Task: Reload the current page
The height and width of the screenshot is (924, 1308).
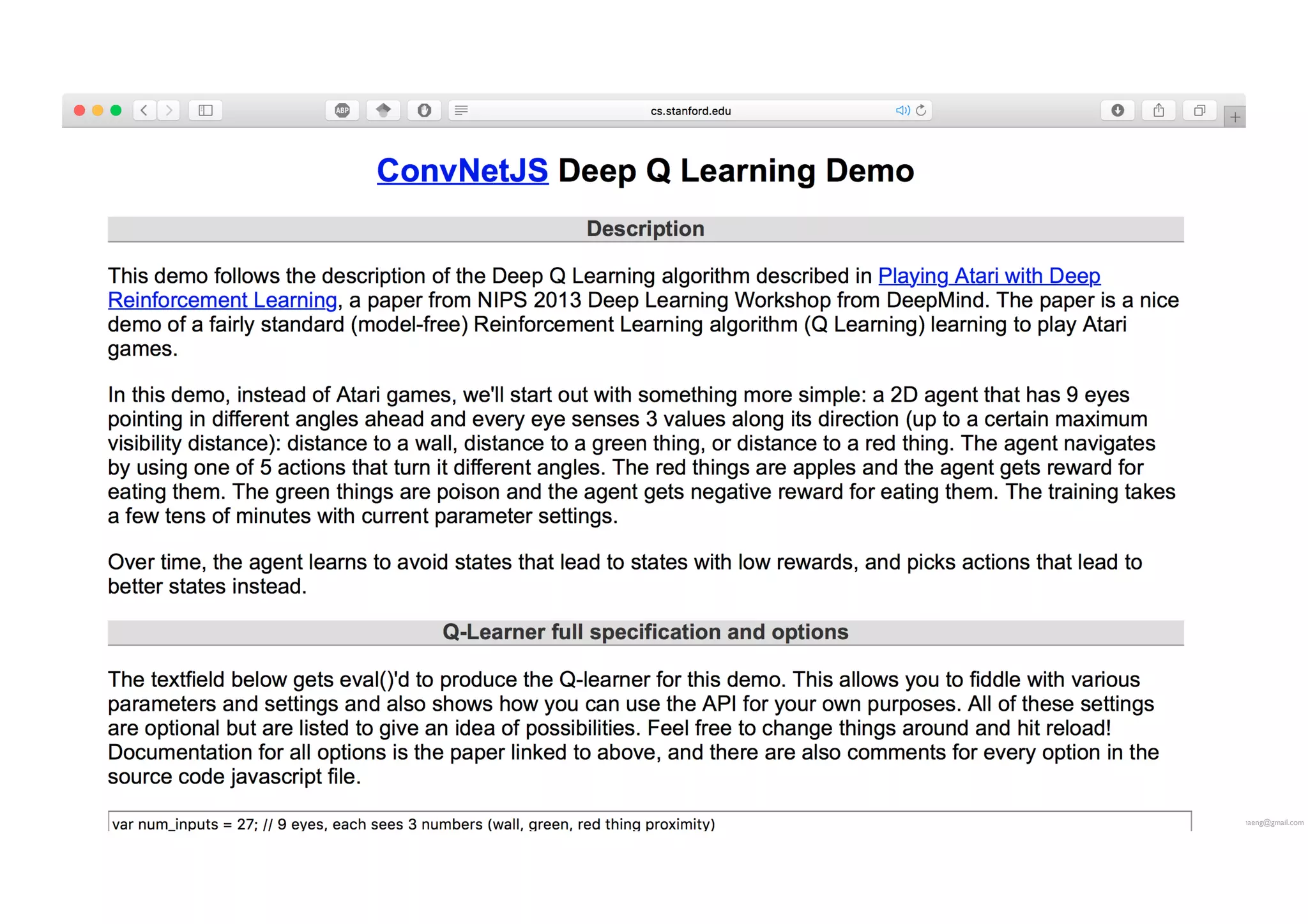Action: 921,110
